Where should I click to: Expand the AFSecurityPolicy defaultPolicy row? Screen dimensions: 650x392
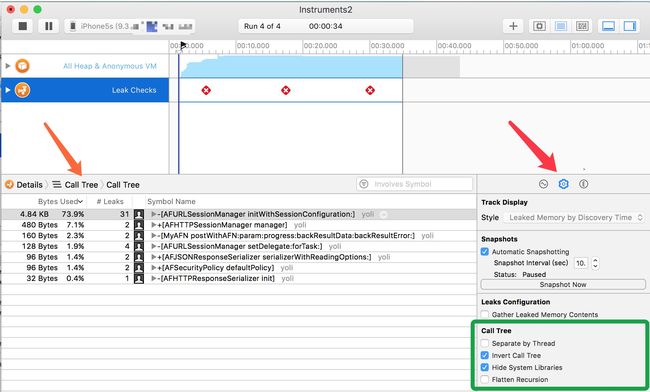coord(154,268)
